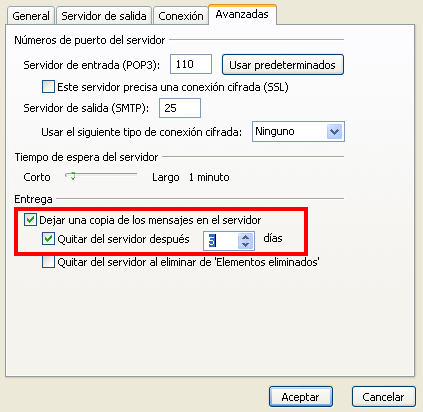
Task: Click the Aceptar button
Action: click(301, 397)
